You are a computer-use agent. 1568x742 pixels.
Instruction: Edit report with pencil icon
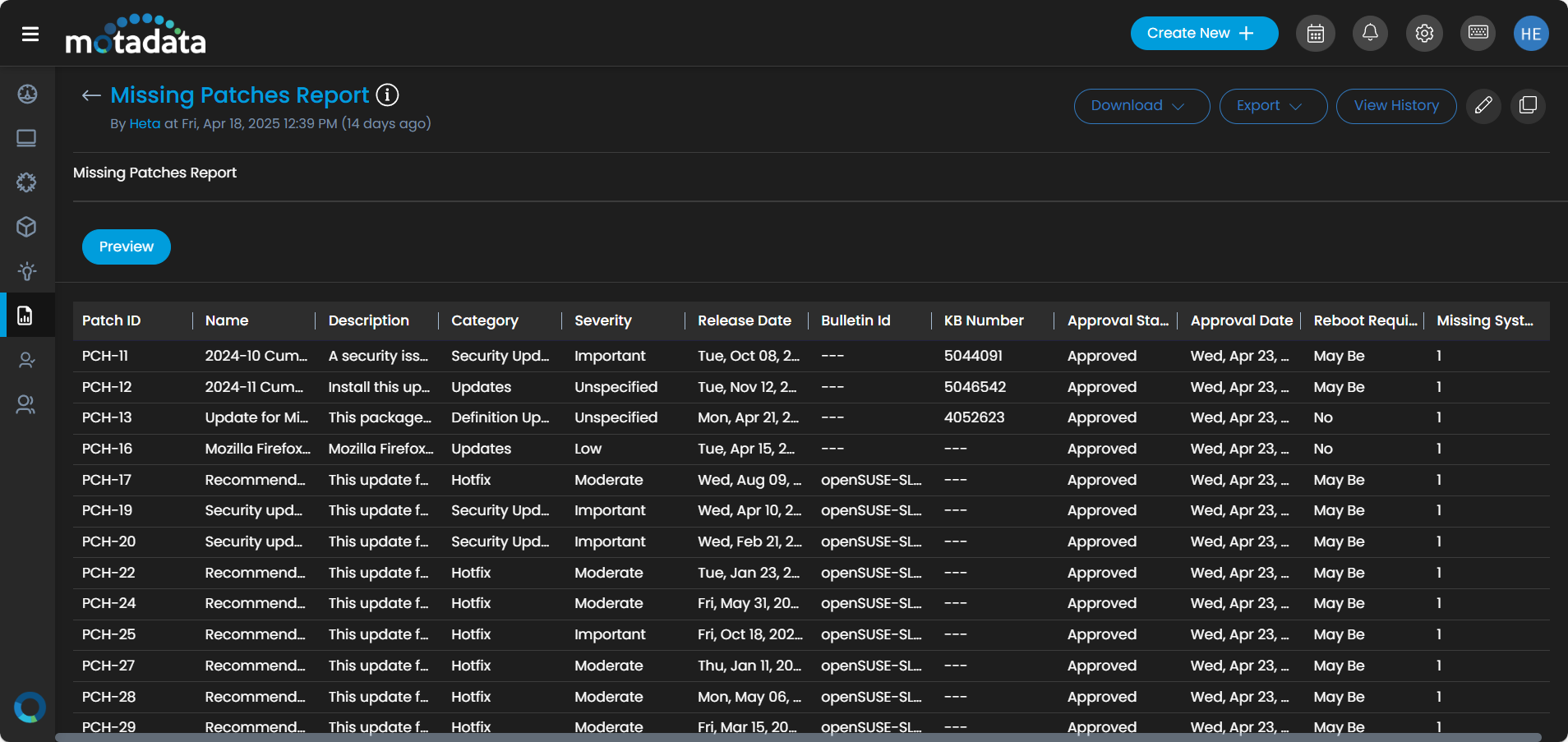coord(1483,106)
